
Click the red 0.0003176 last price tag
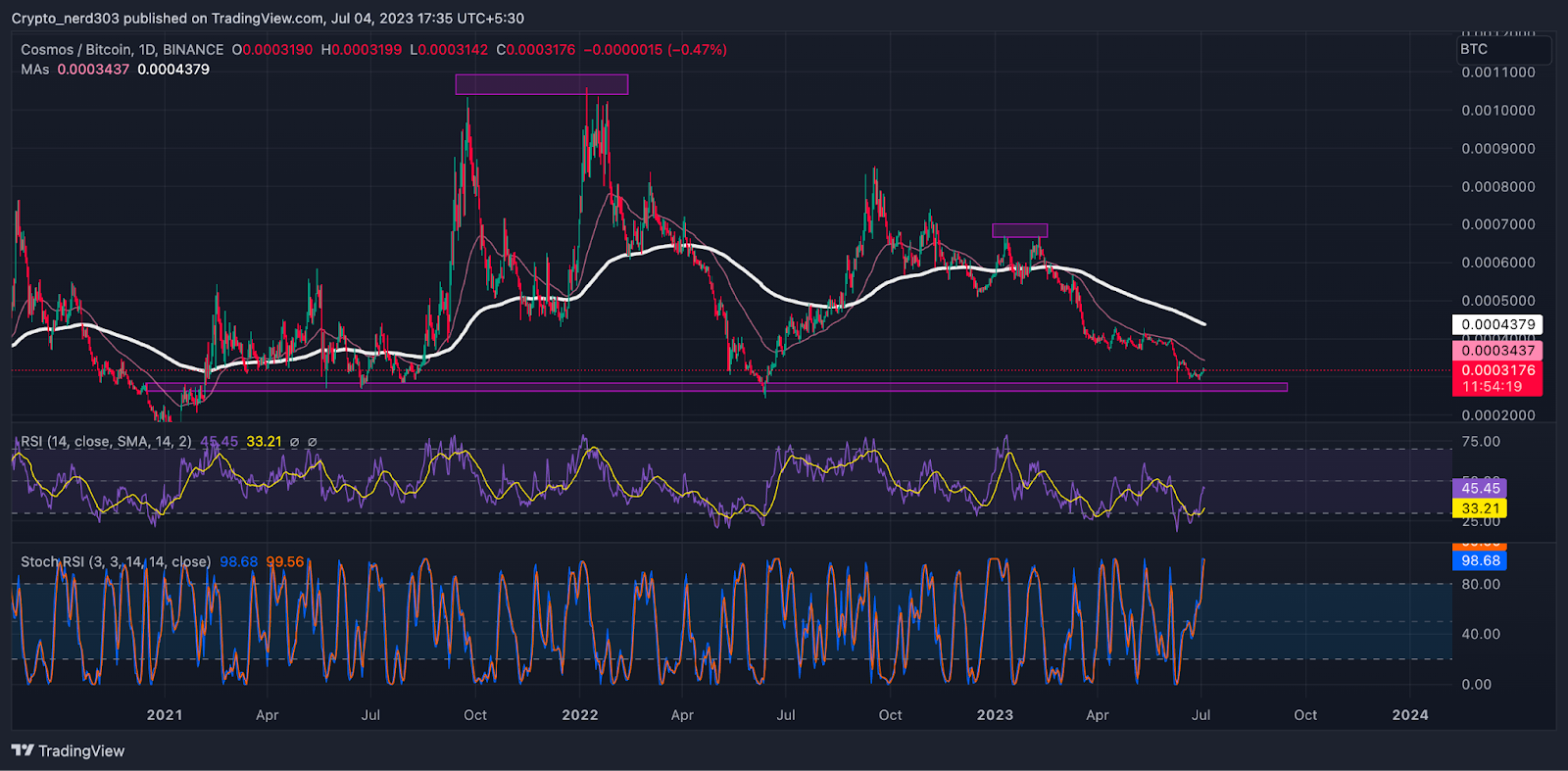(x=1497, y=370)
